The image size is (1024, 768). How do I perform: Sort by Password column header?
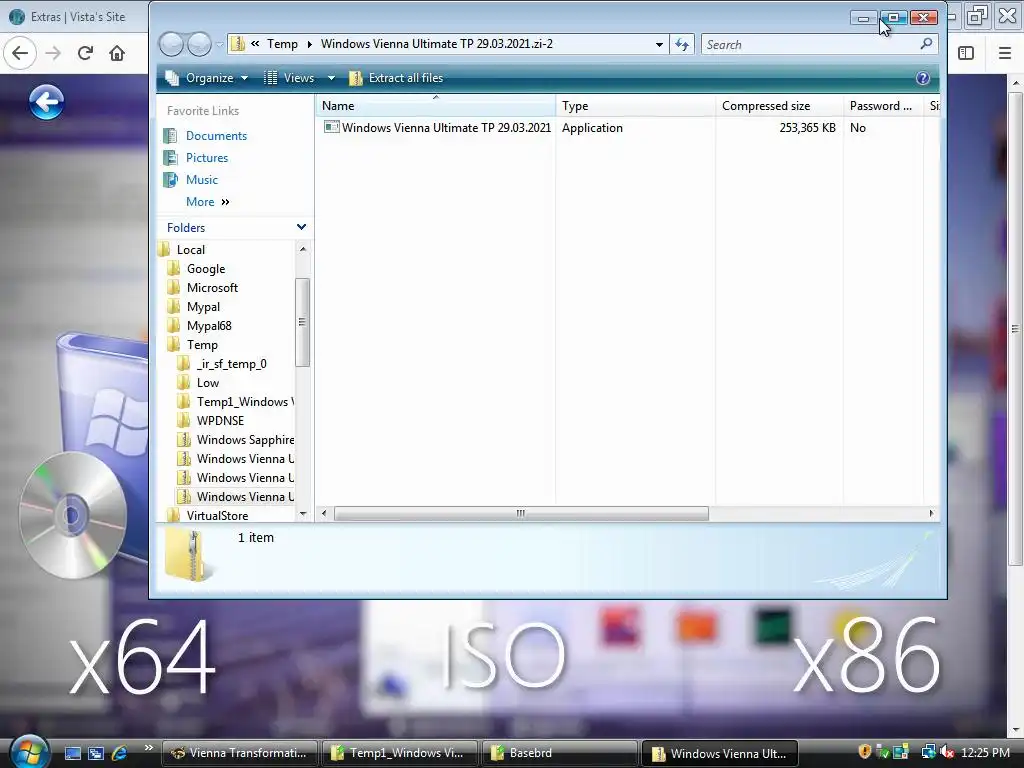pos(882,106)
